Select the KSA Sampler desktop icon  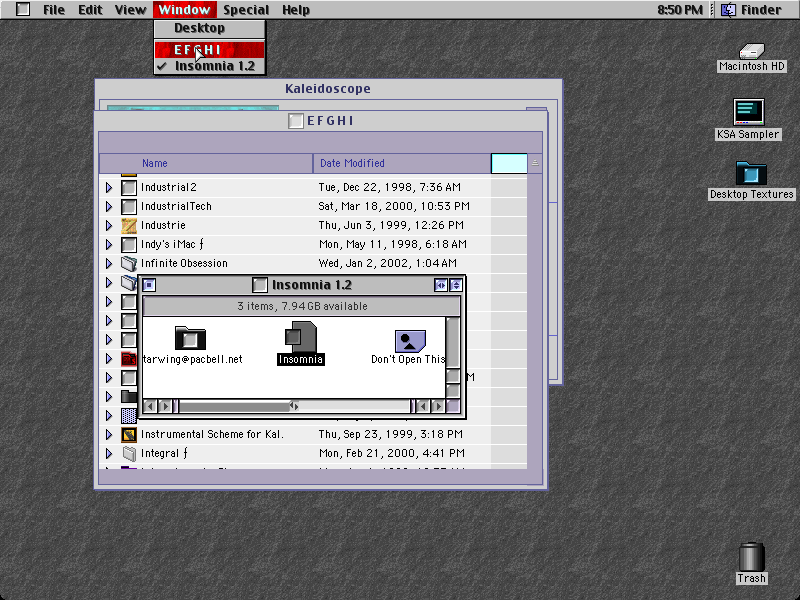[x=748, y=112]
